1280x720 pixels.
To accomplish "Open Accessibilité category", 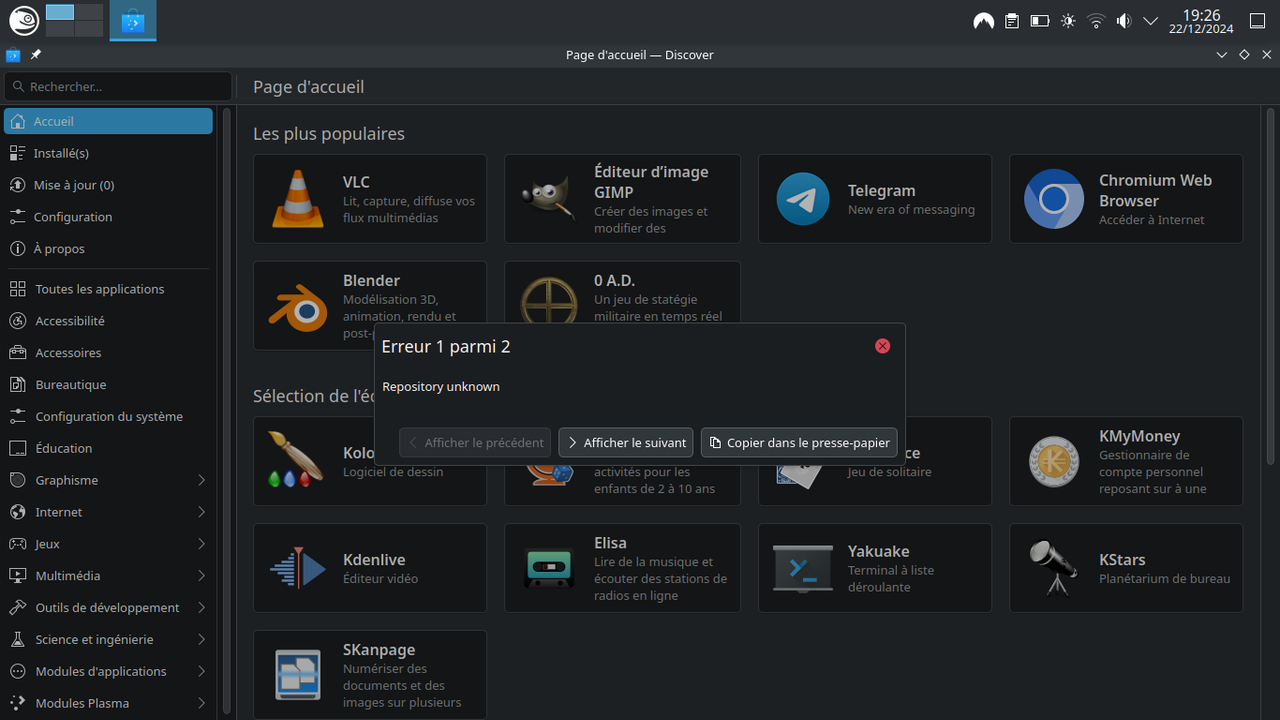I will coord(108,321).
